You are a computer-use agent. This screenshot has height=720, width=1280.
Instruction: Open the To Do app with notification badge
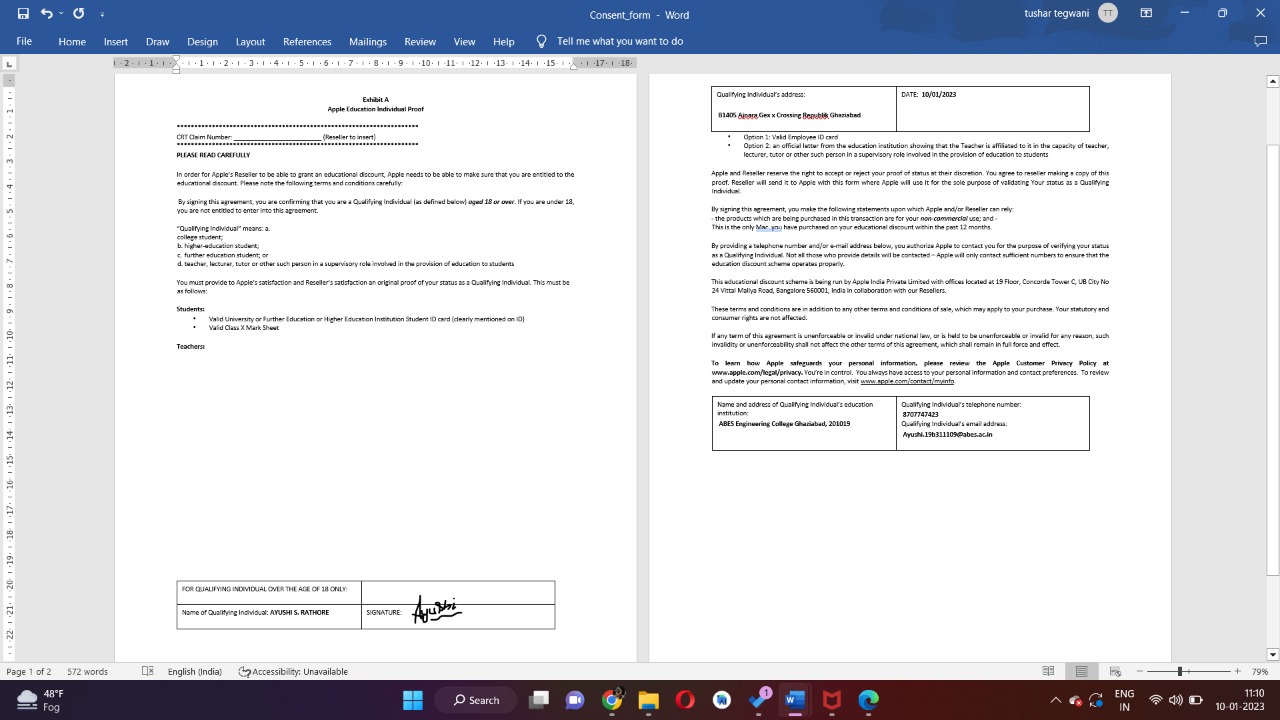[758, 700]
